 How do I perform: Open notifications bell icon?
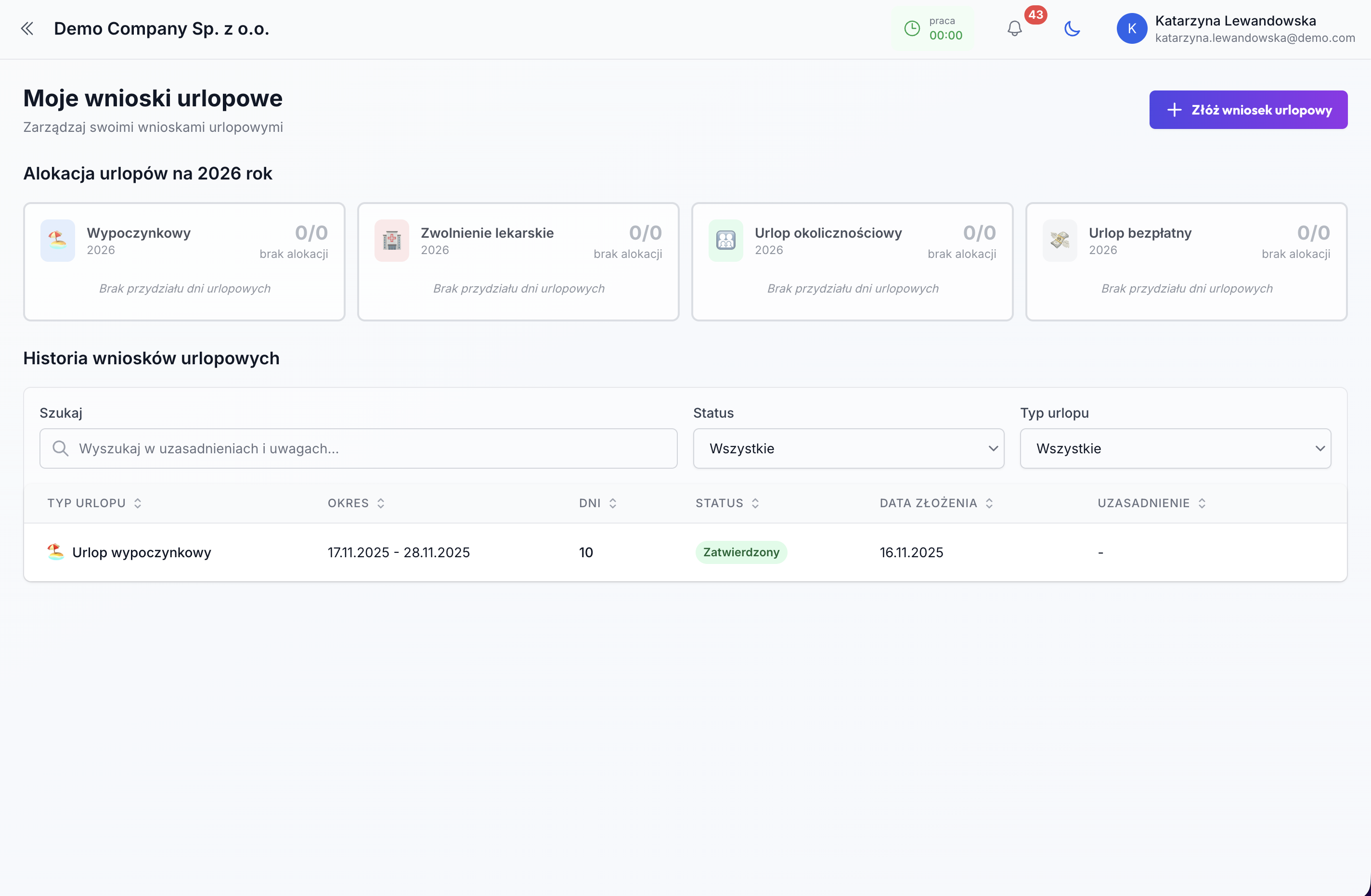click(1014, 29)
